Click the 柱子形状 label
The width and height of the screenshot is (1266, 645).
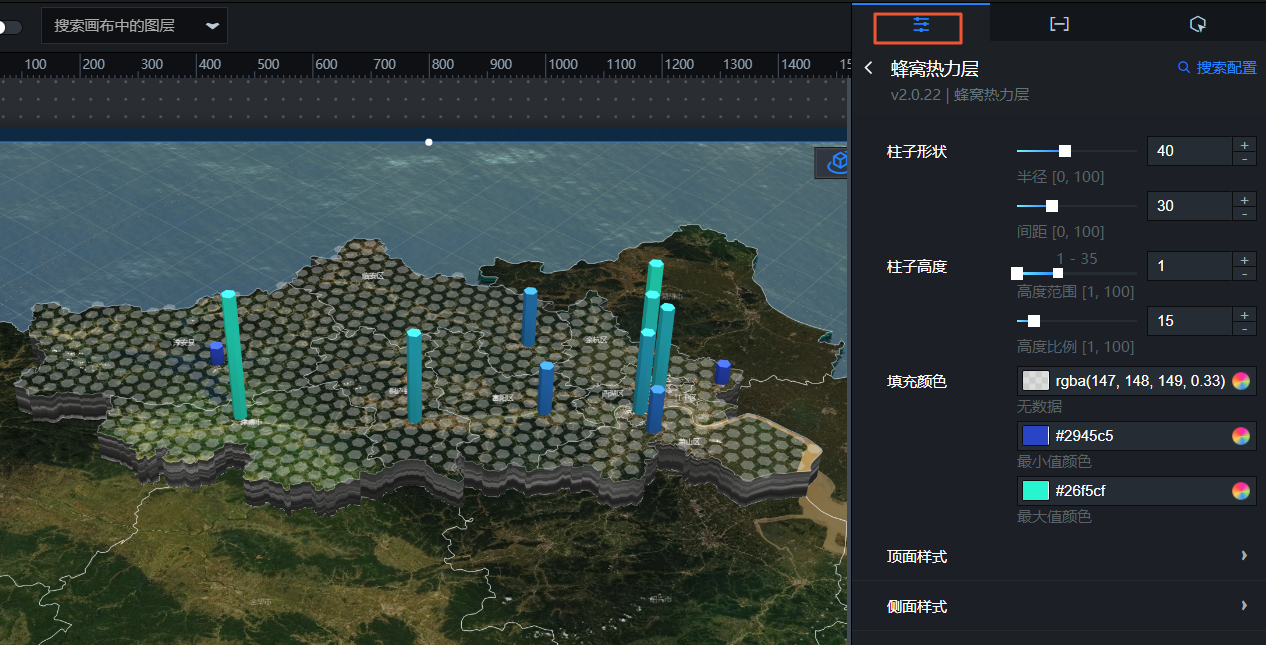pyautogui.click(x=917, y=152)
